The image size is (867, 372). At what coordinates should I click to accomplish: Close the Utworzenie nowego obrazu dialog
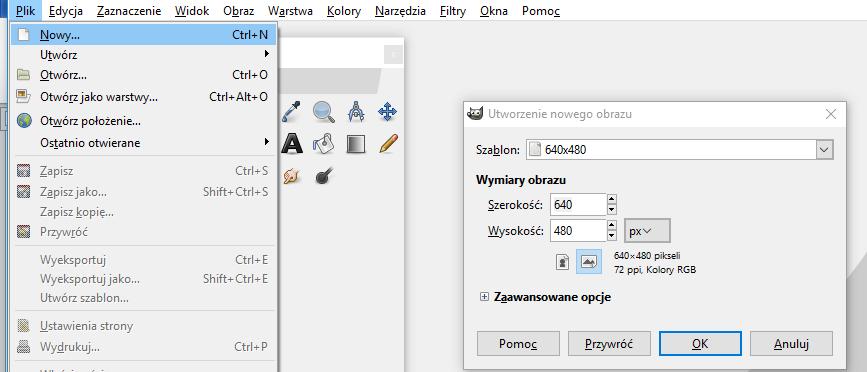coord(831,114)
